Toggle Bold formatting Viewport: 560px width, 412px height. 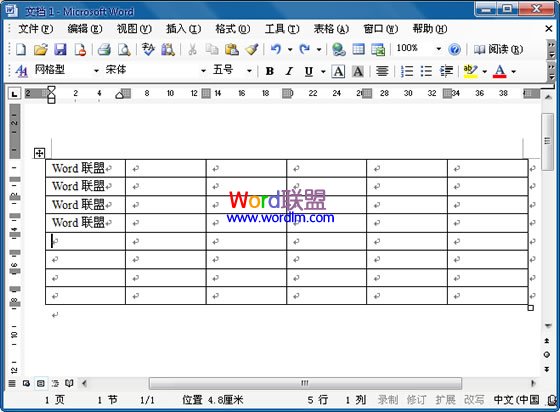270,71
